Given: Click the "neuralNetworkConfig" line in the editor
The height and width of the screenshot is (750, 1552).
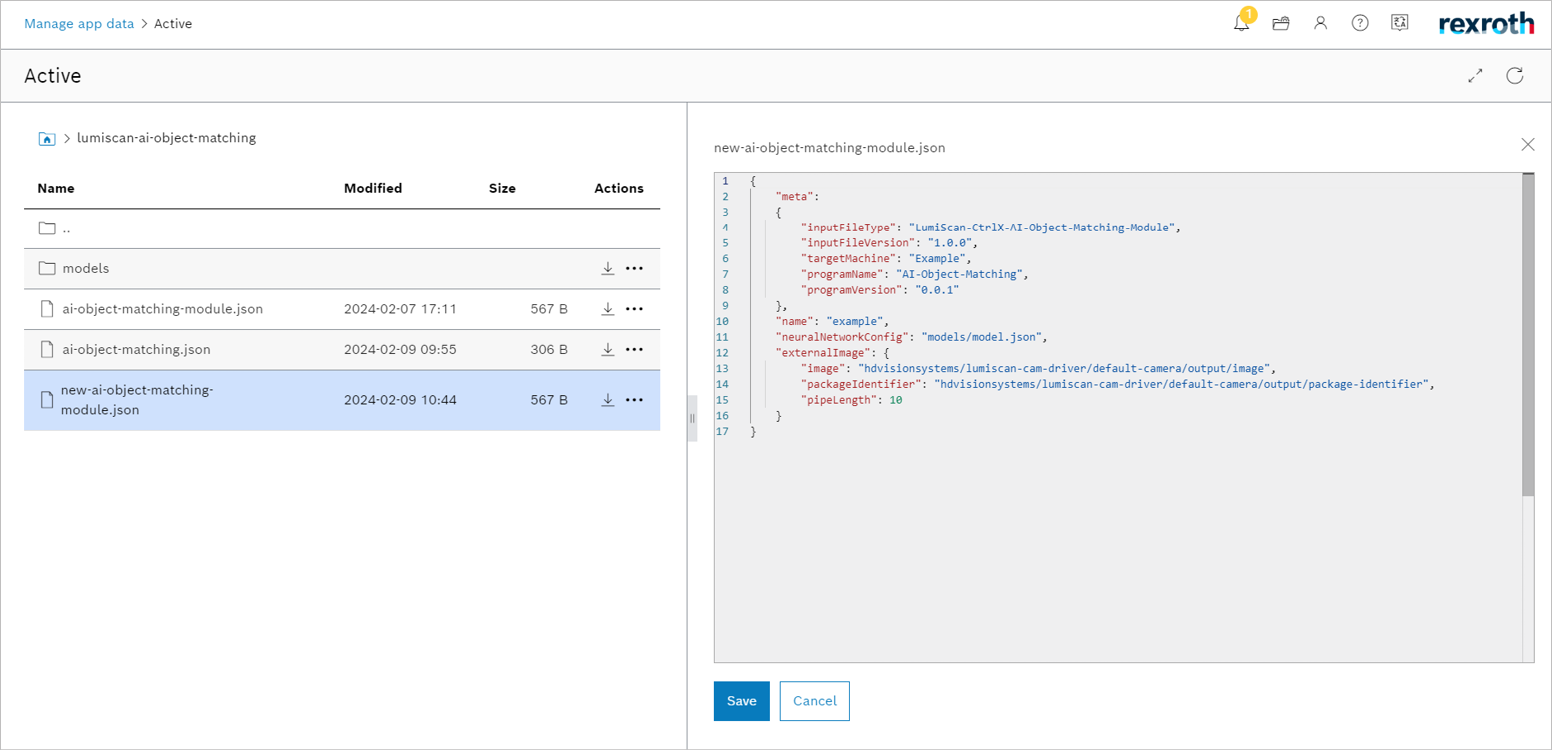Looking at the screenshot, I should click(x=911, y=337).
